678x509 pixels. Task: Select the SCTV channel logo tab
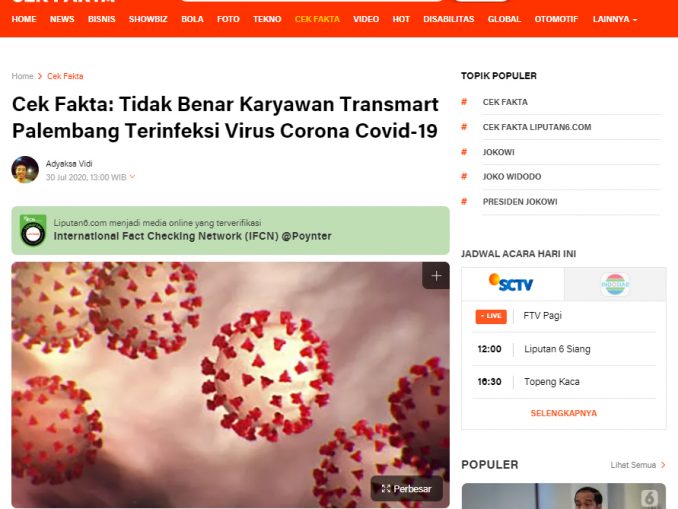click(513, 284)
